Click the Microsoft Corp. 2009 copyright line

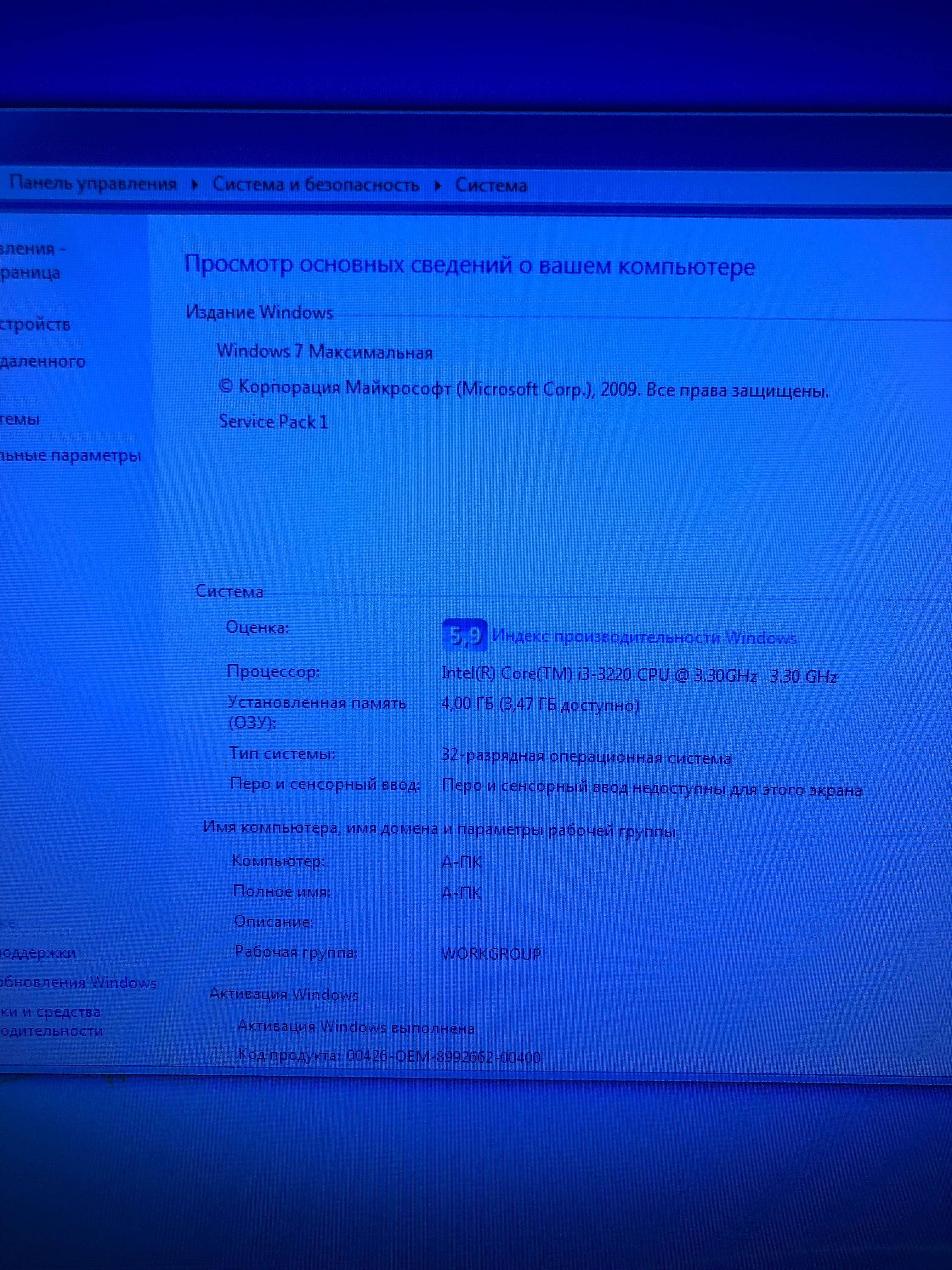pyautogui.click(x=524, y=389)
